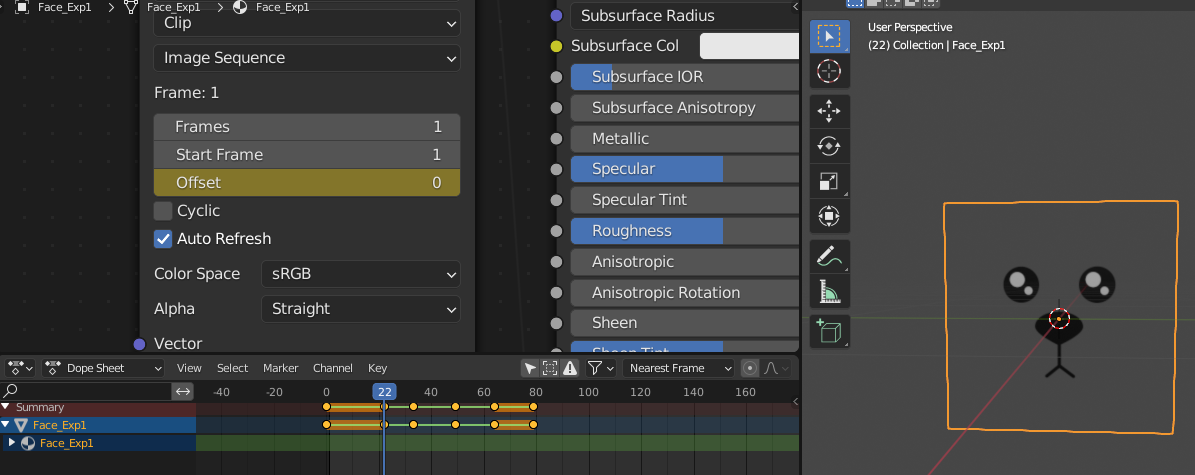
Task: Open the Image Sequence source dropdown
Action: pyautogui.click(x=307, y=58)
